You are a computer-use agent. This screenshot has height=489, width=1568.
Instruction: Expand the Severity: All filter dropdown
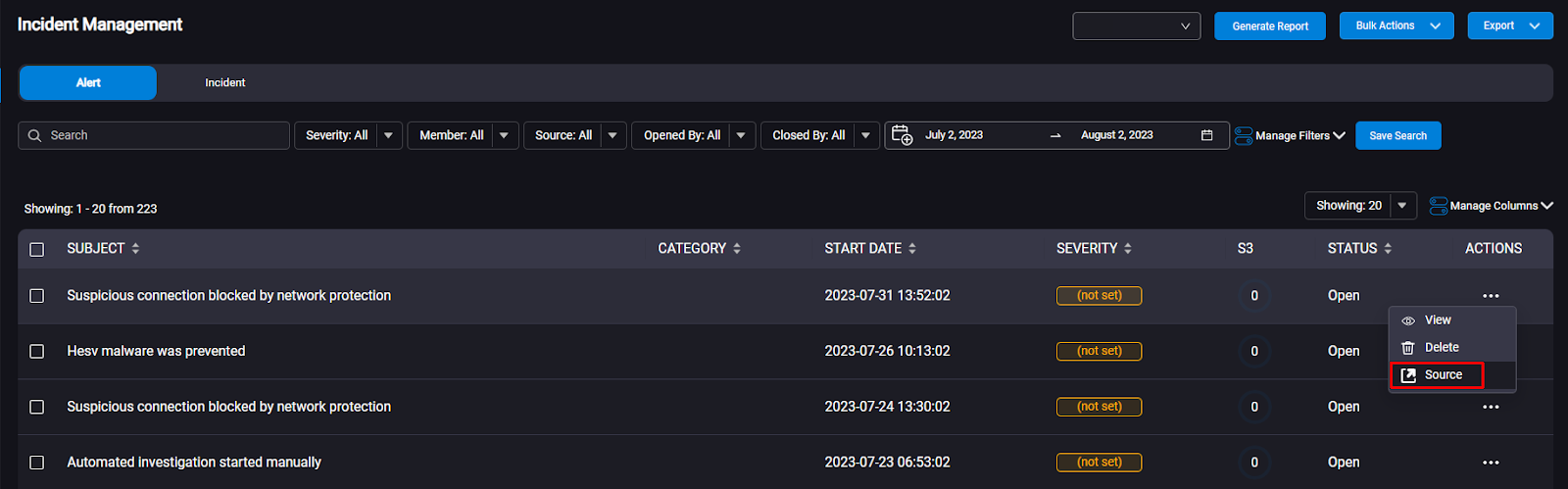389,135
